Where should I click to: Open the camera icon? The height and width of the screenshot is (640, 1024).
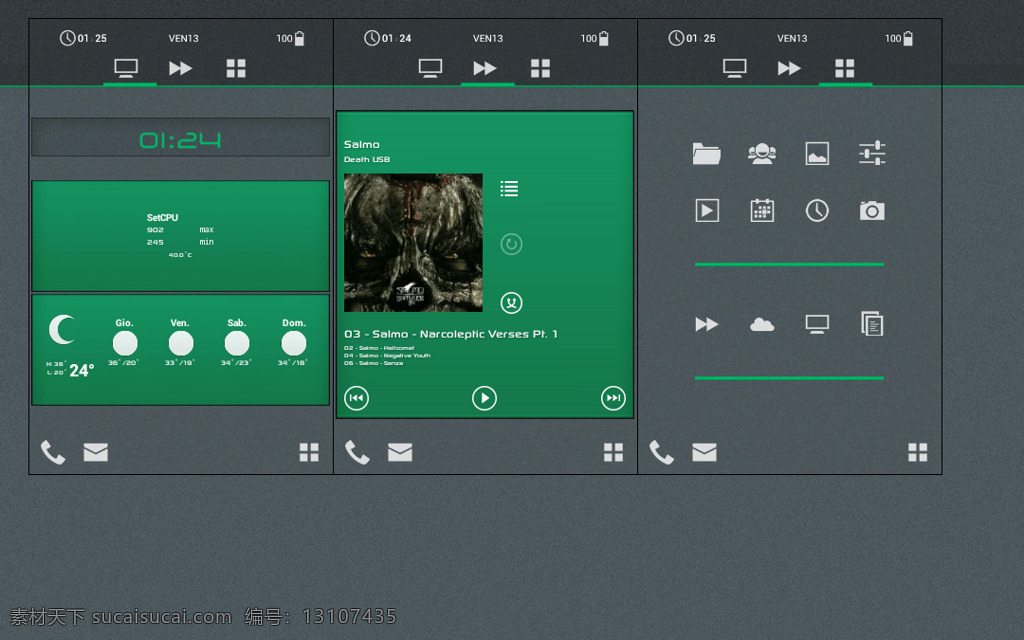click(872, 210)
